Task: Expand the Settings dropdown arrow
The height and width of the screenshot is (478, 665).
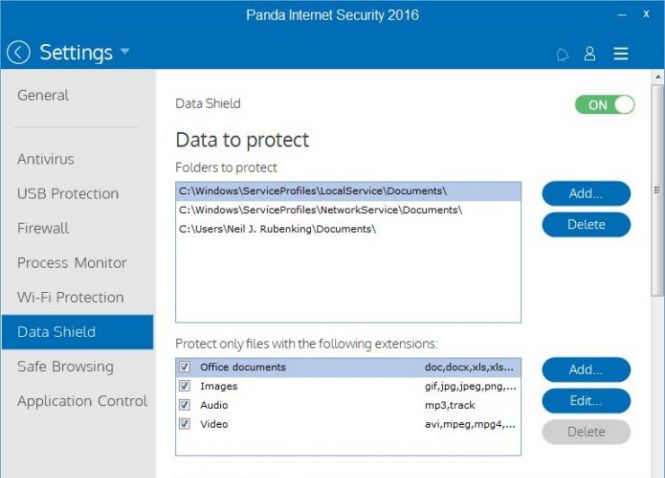Action: coord(125,51)
